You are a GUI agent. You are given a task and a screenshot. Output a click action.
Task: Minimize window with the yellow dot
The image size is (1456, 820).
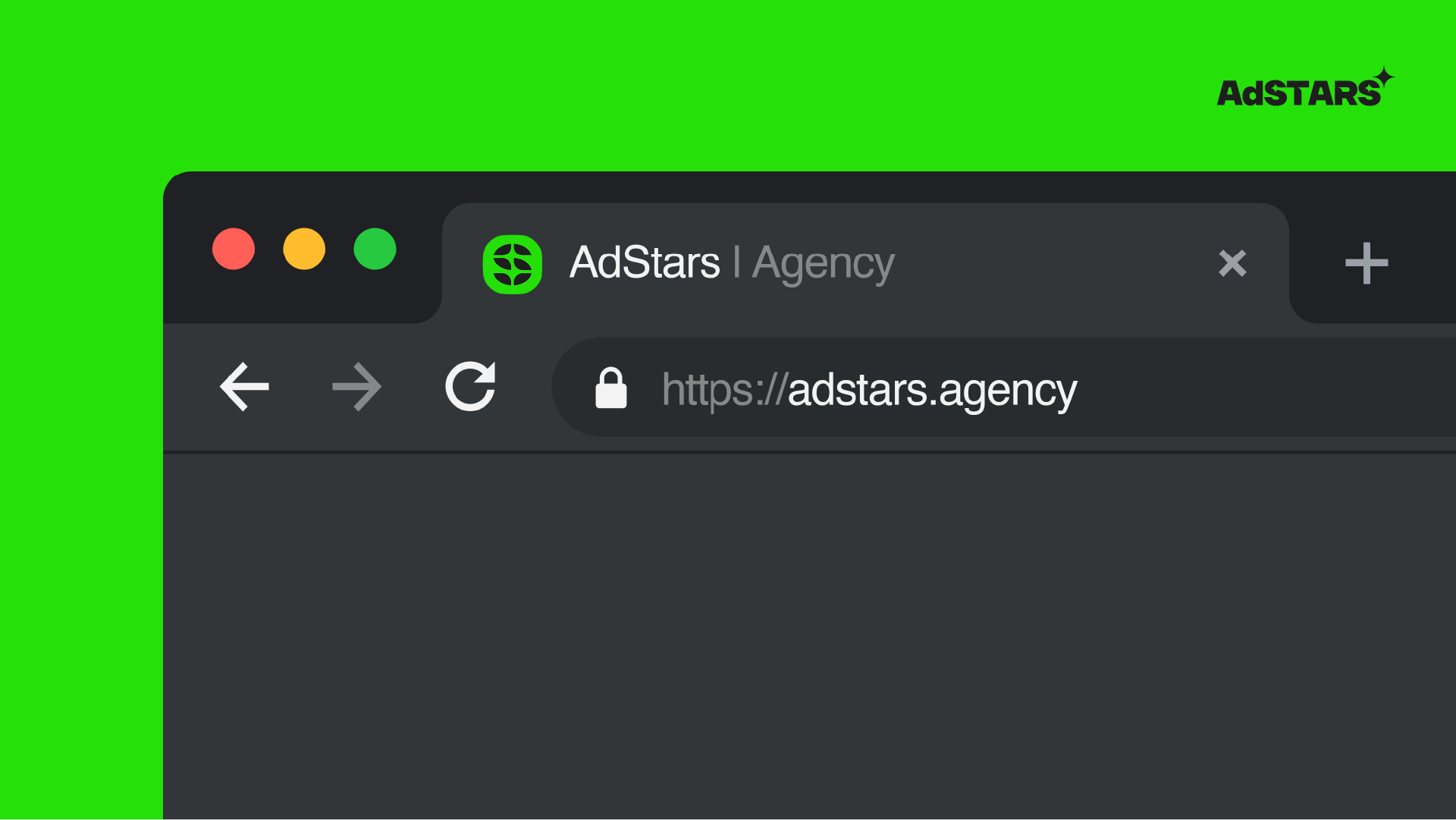[304, 249]
